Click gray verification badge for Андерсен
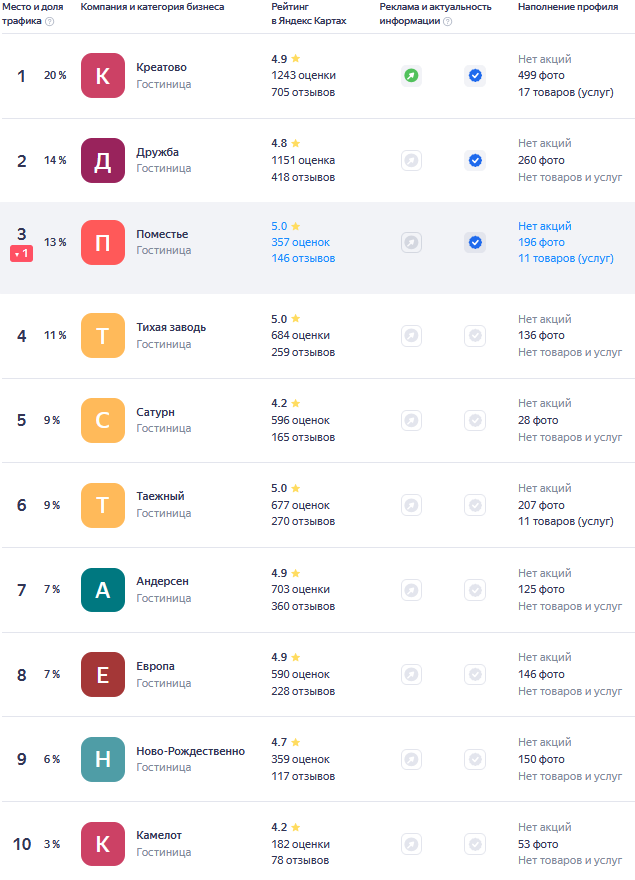The width and height of the screenshot is (635, 880). click(x=475, y=590)
